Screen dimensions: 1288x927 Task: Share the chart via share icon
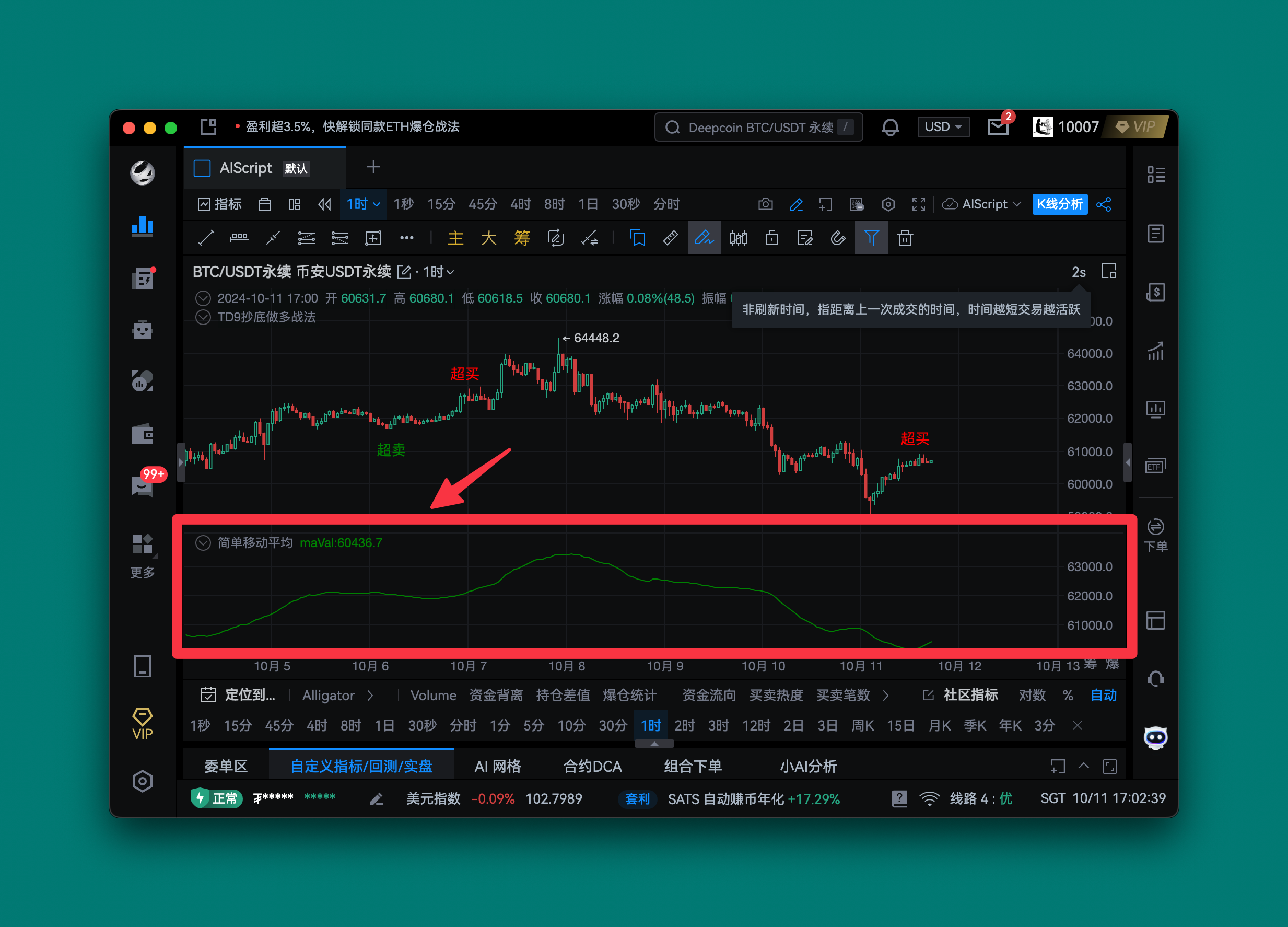tap(1104, 204)
